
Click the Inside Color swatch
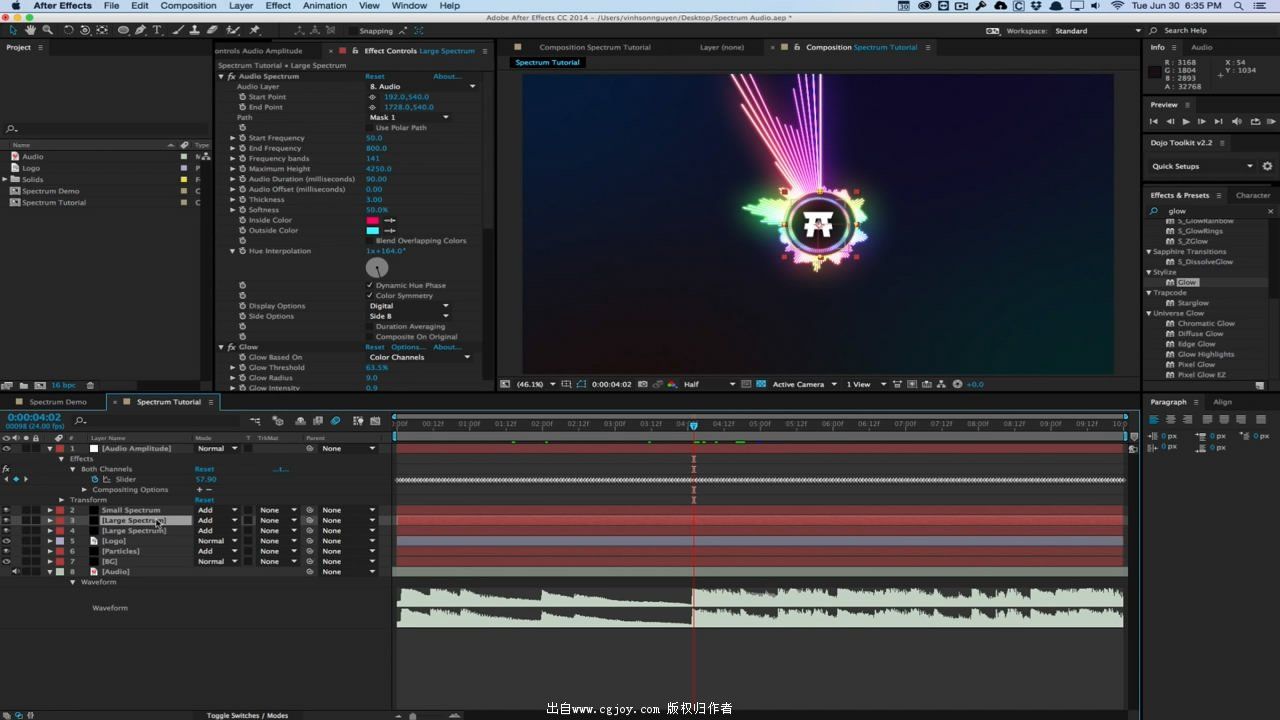372,220
